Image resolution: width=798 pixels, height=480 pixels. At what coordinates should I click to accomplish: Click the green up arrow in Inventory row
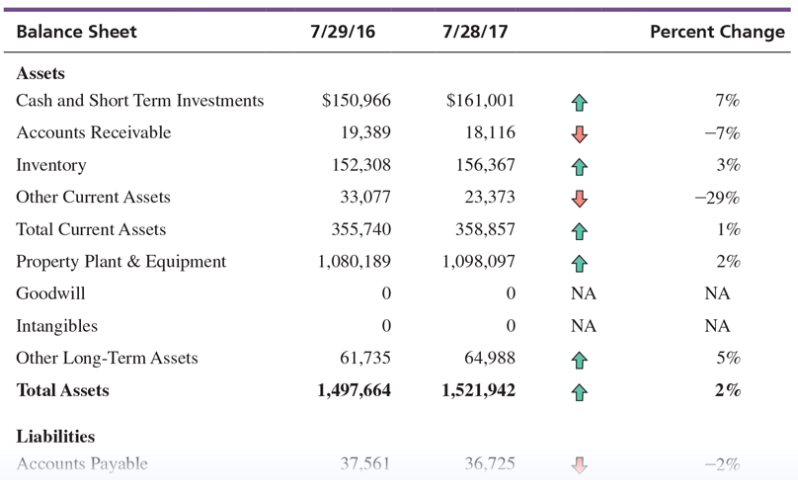(x=579, y=166)
